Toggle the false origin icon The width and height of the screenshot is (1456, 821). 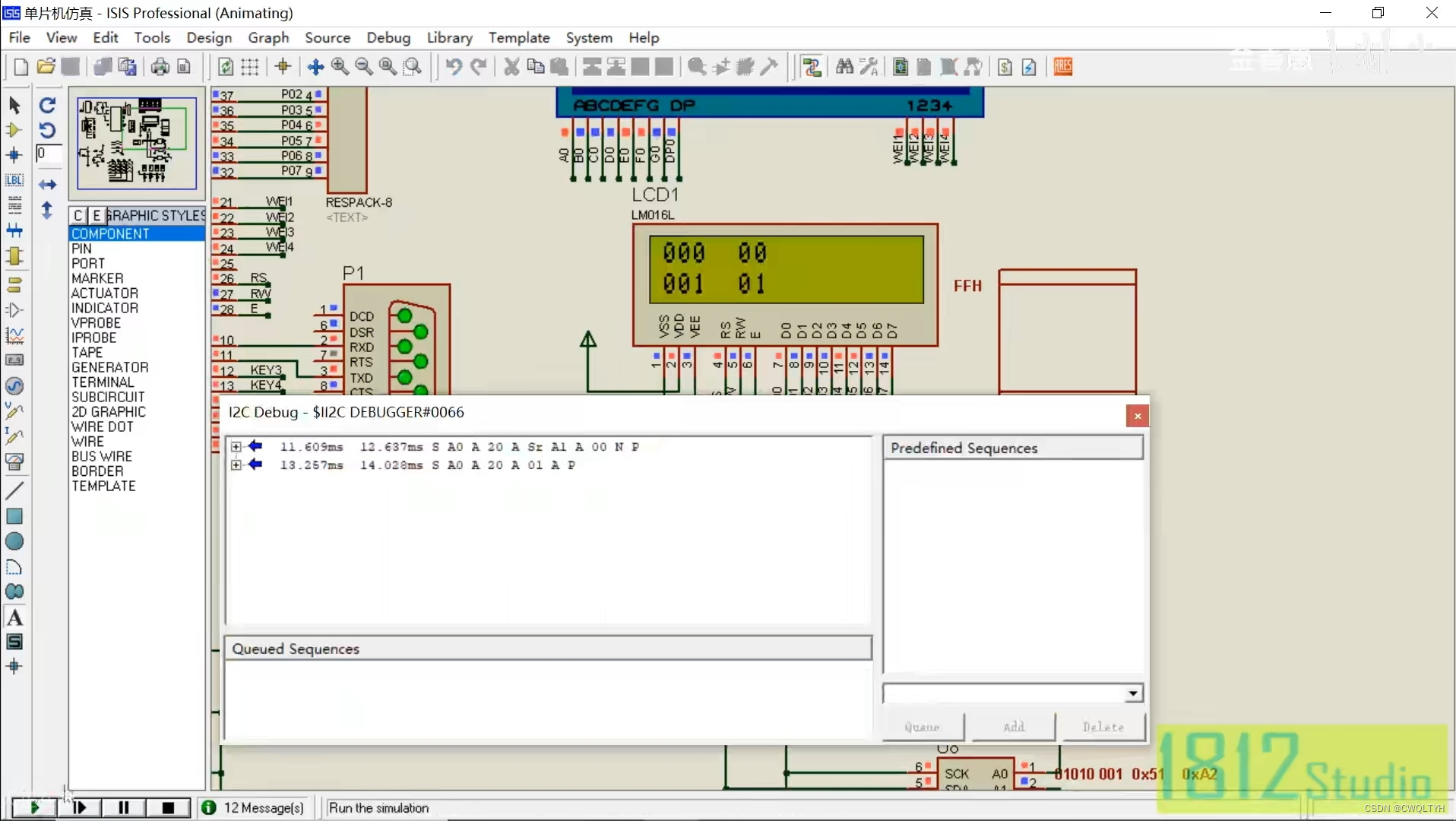tap(283, 67)
